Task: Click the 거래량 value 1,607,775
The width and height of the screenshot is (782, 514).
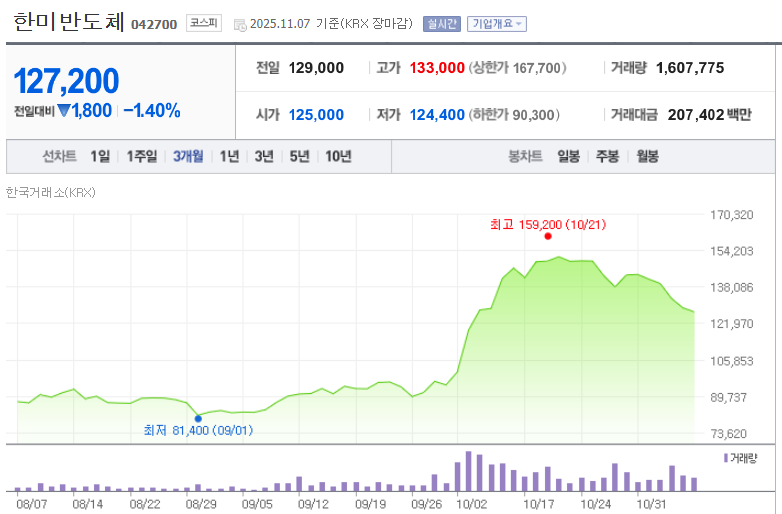Action: click(690, 68)
